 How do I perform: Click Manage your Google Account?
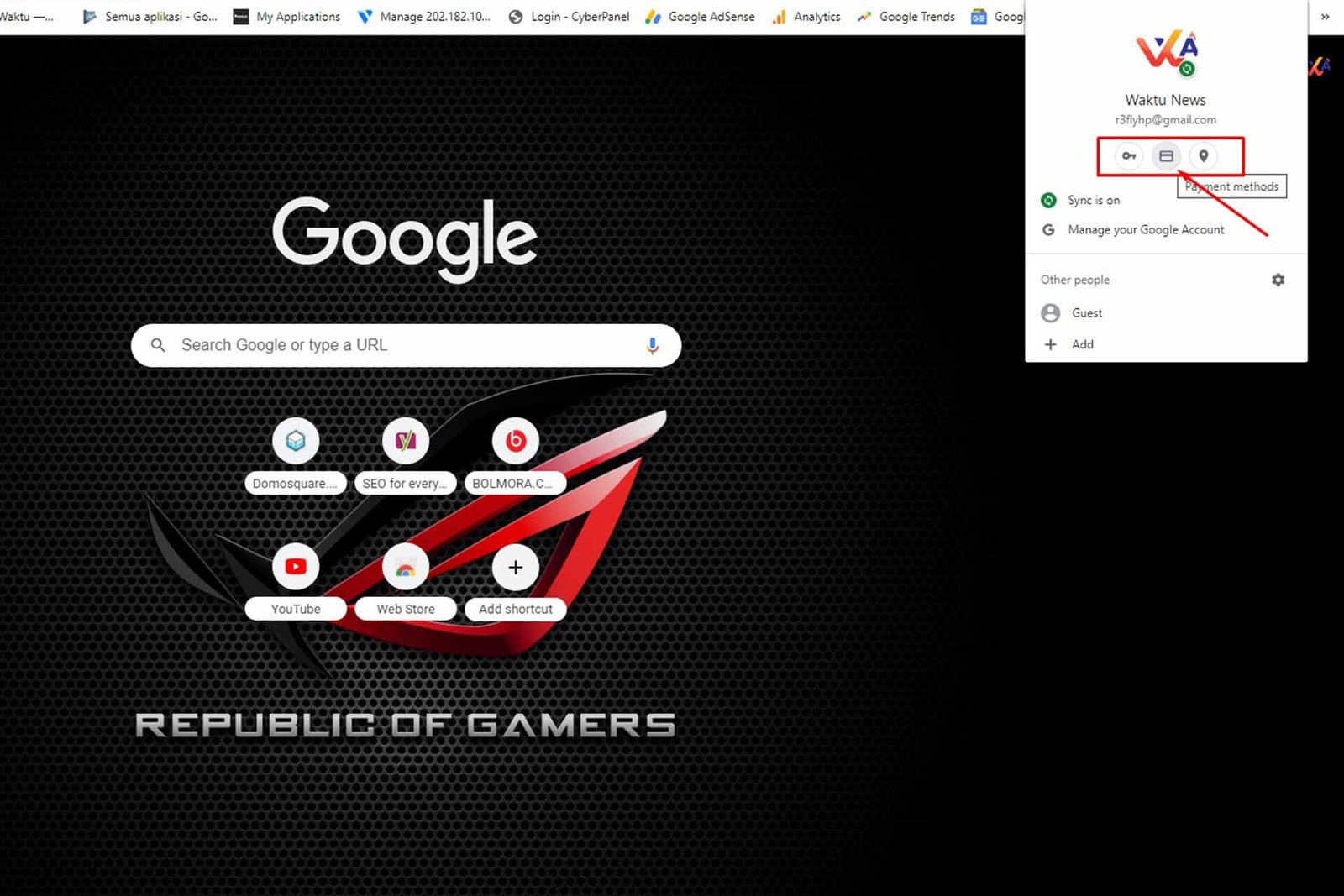[1166, 229]
